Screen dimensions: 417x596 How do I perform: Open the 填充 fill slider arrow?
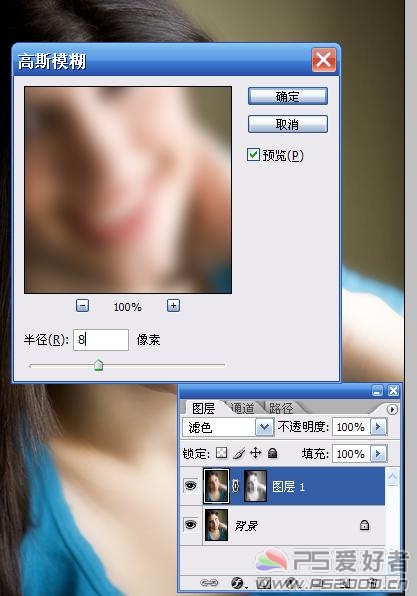[x=378, y=454]
